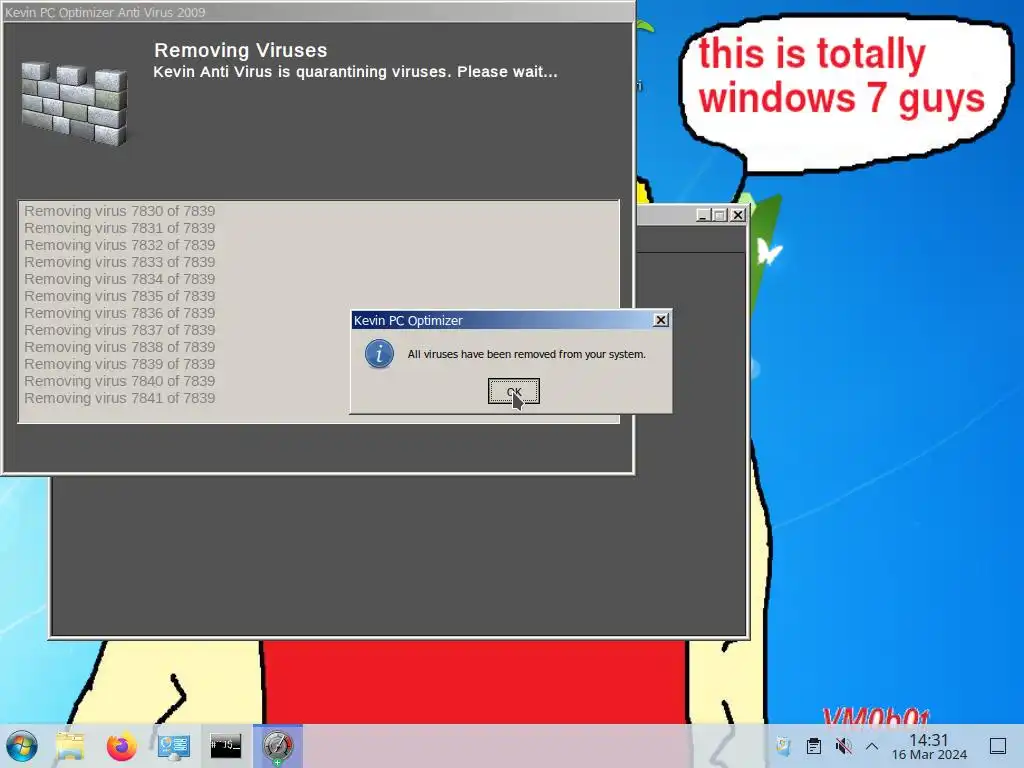
Task: Launch Firefox from the taskbar
Action: pyautogui.click(x=121, y=746)
